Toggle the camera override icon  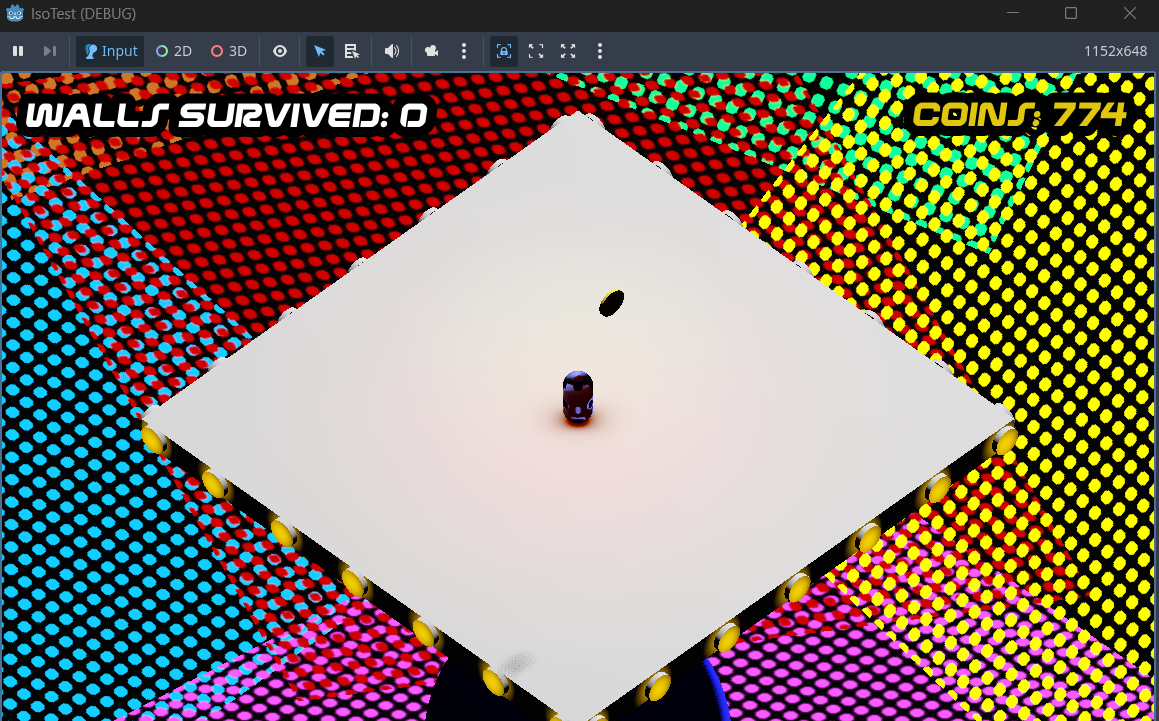[432, 51]
